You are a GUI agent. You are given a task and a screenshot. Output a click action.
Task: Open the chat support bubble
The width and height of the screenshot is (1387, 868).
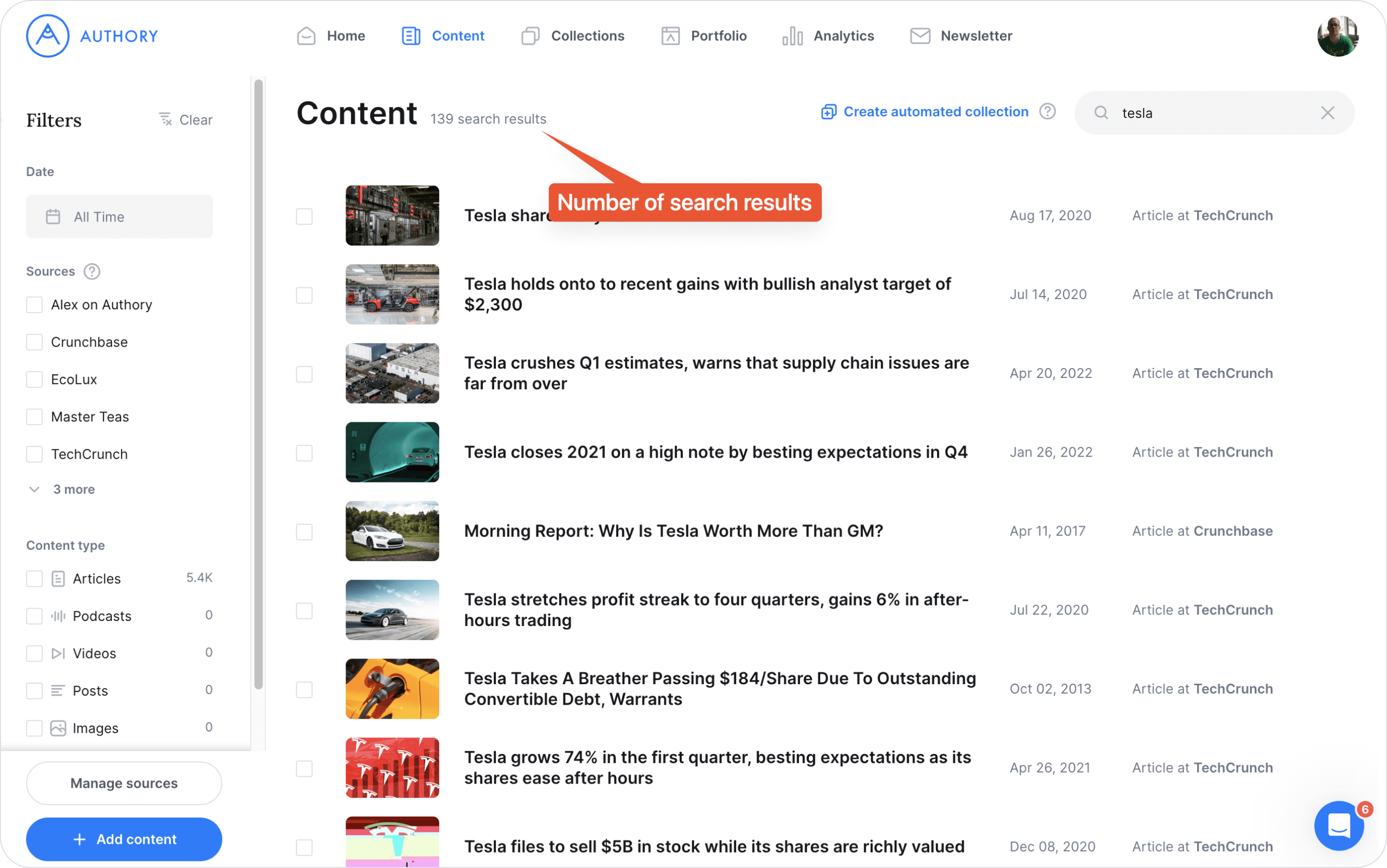coord(1339,825)
